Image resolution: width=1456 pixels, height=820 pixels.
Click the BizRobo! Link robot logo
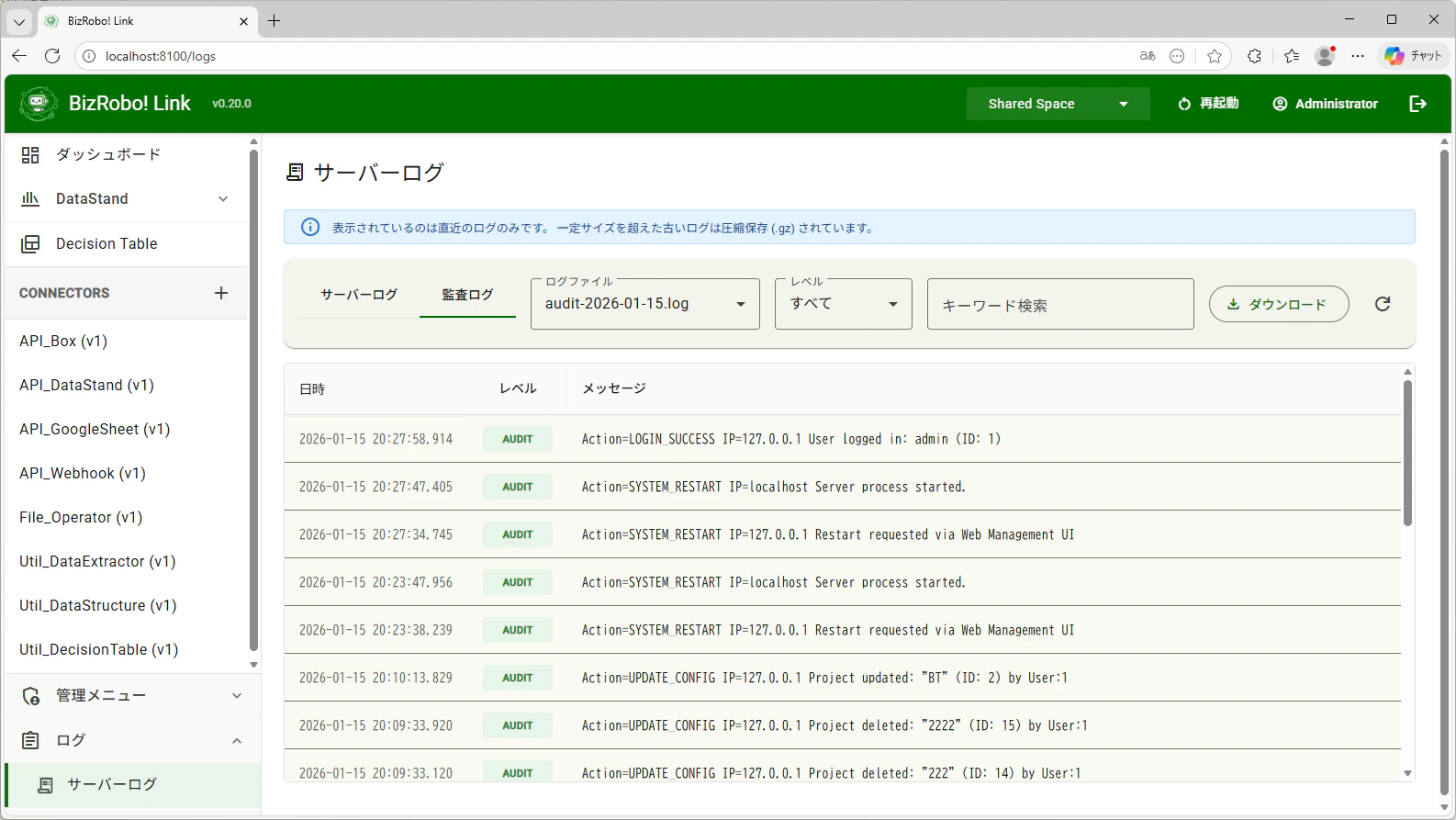point(38,104)
